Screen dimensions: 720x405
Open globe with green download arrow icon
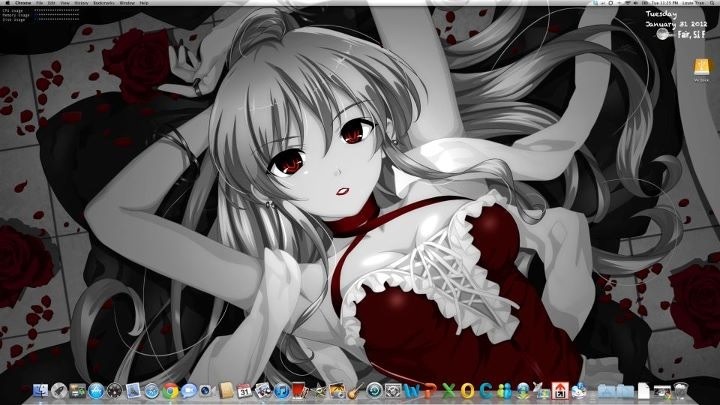(523, 391)
